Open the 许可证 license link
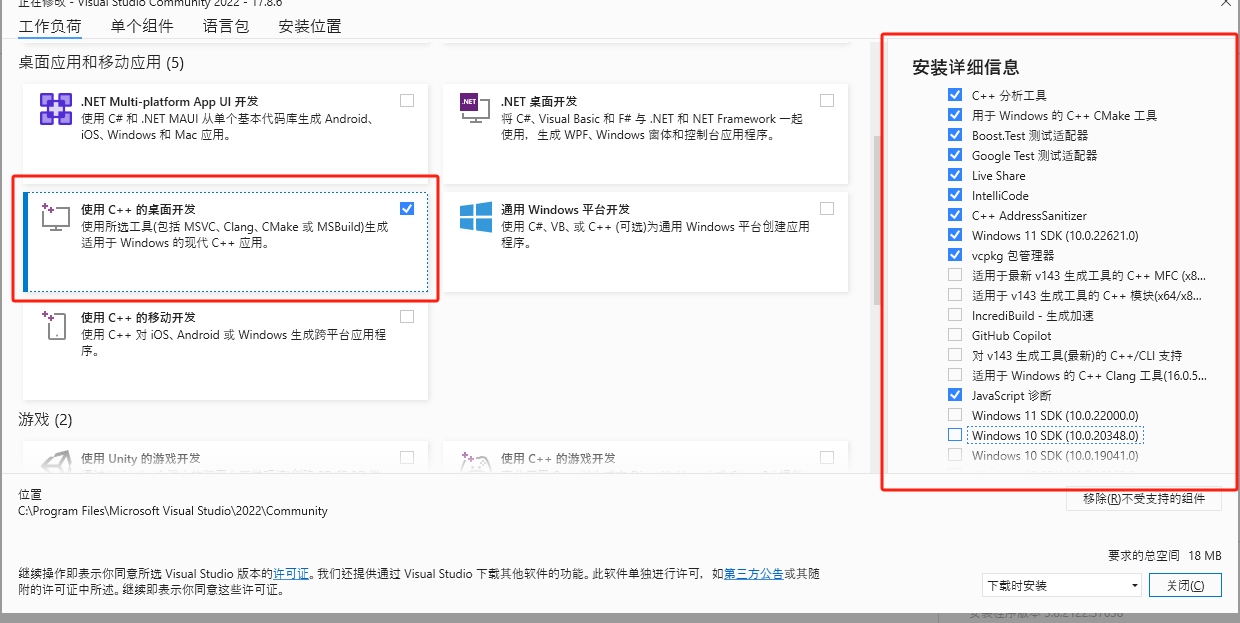 click(291, 574)
